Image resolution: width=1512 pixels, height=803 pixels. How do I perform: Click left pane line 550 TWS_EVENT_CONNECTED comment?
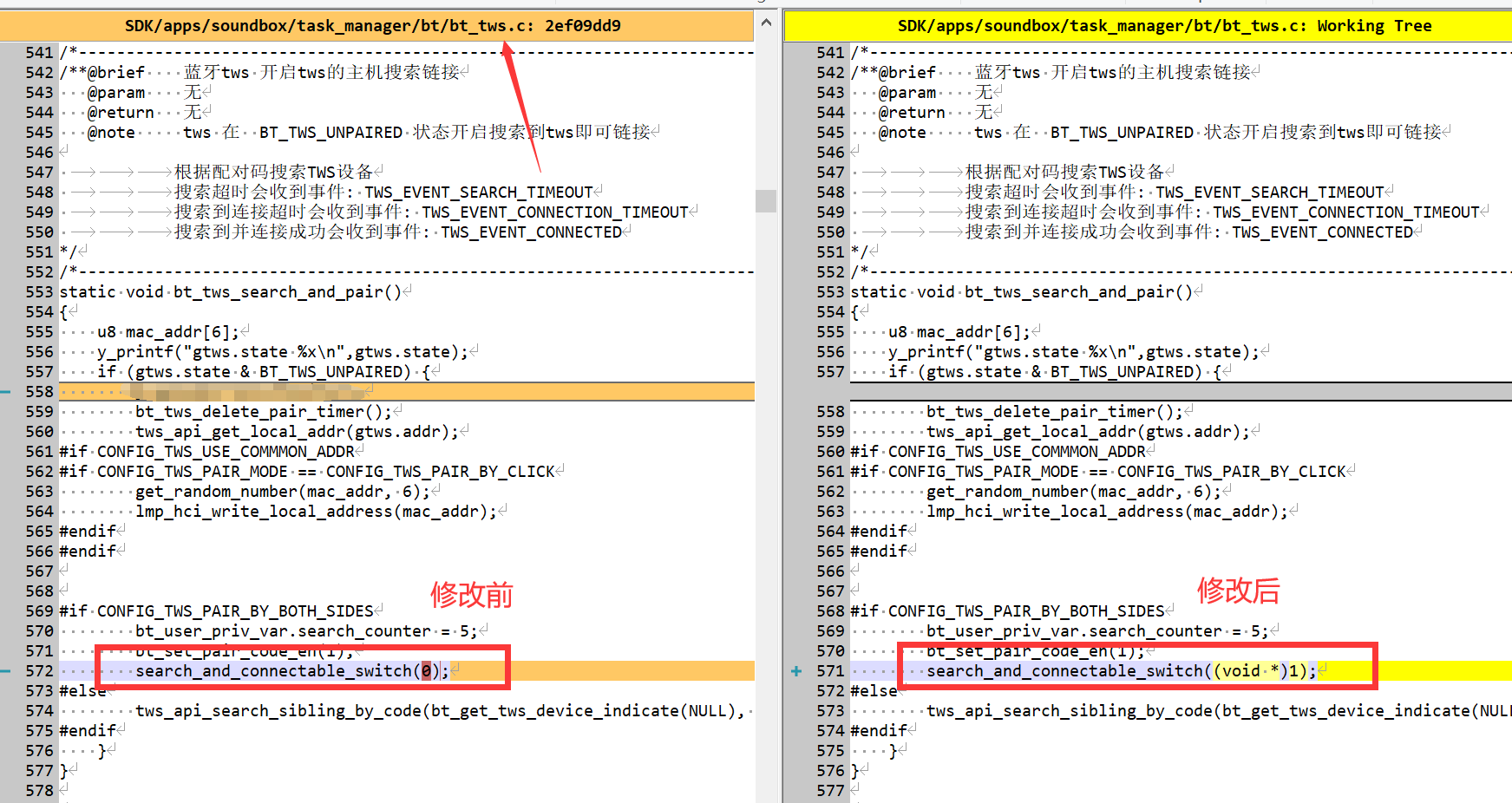pos(398,232)
